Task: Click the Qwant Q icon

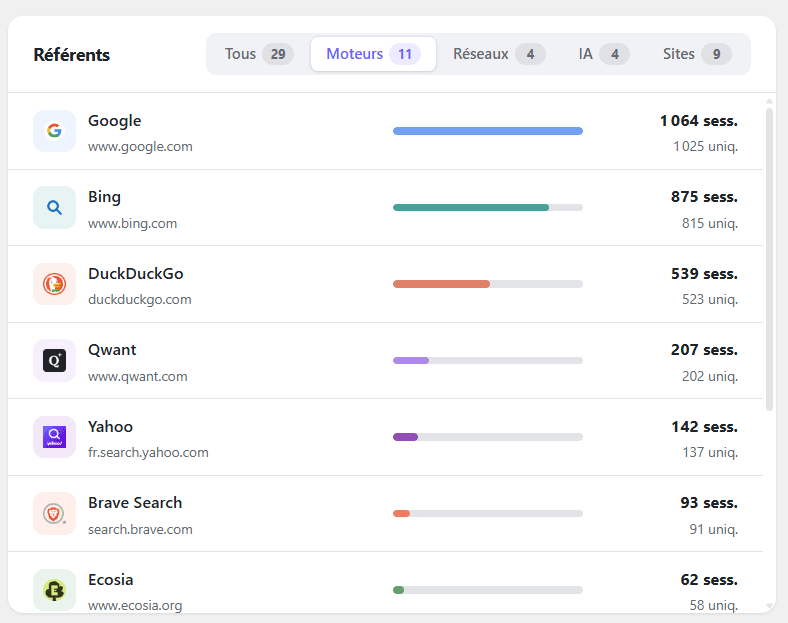Action: [x=54, y=361]
